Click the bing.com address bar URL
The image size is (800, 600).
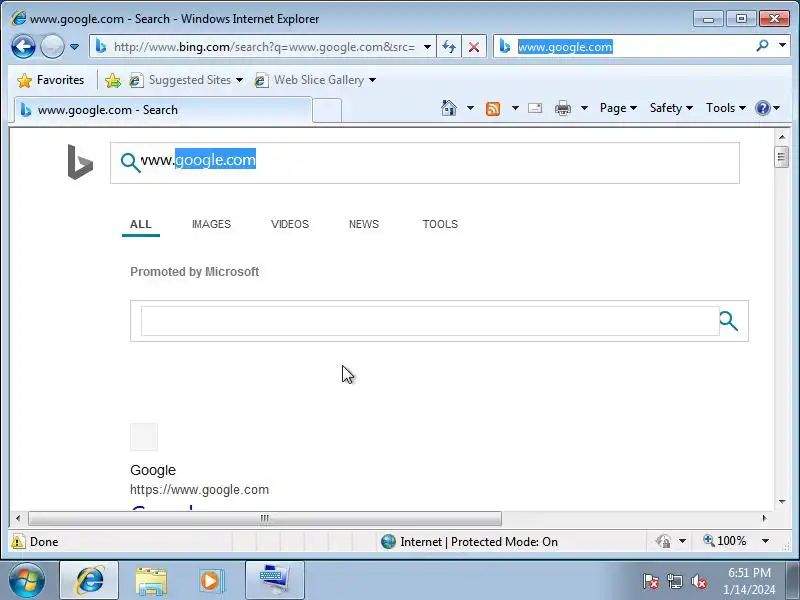(264, 47)
